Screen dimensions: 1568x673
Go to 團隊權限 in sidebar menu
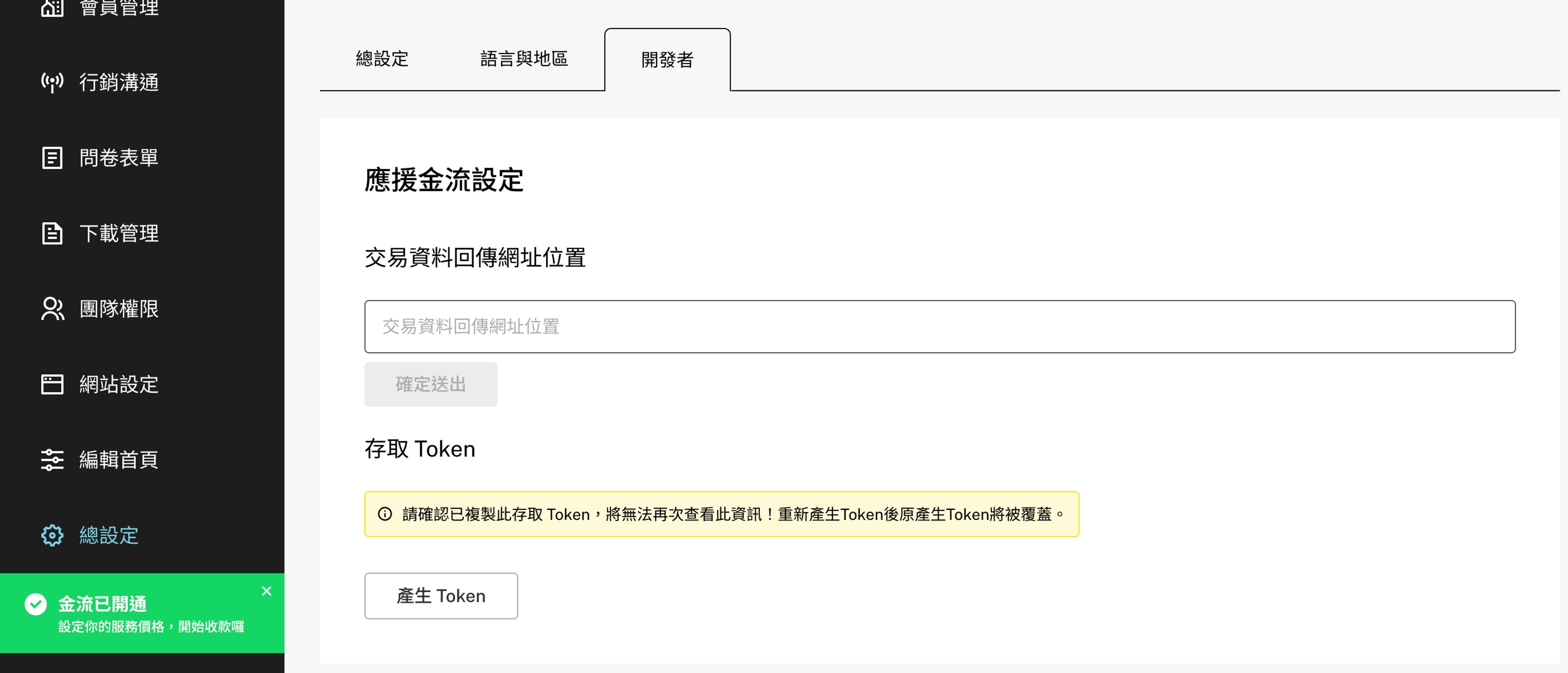click(x=119, y=309)
